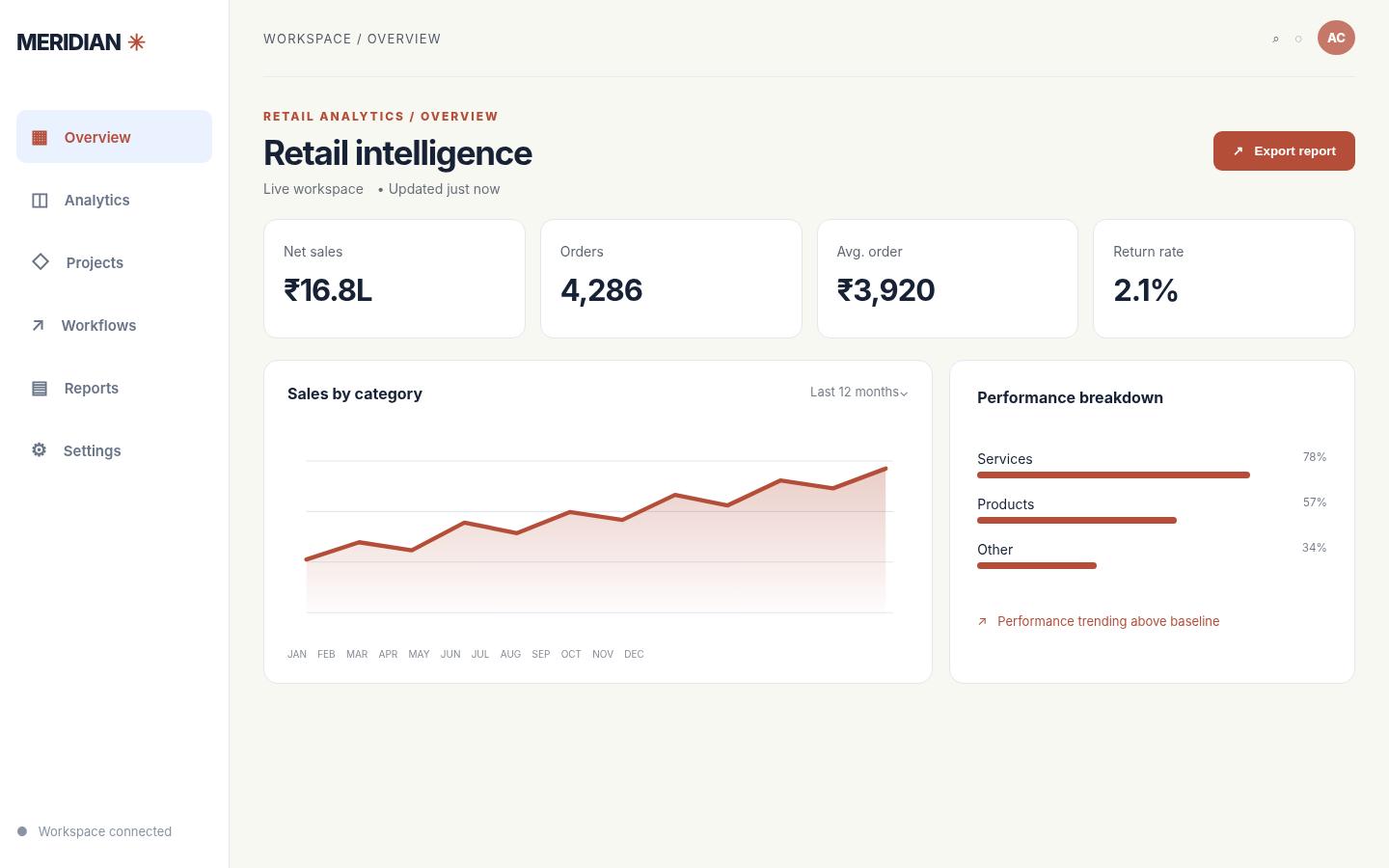Click the Analytics panel icon
This screenshot has width=1389, height=868.
pyautogui.click(x=40, y=200)
